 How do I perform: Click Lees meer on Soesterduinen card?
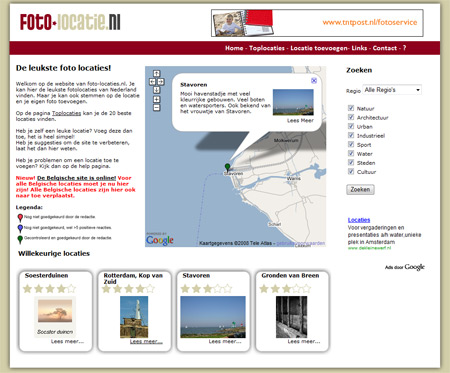(67, 341)
